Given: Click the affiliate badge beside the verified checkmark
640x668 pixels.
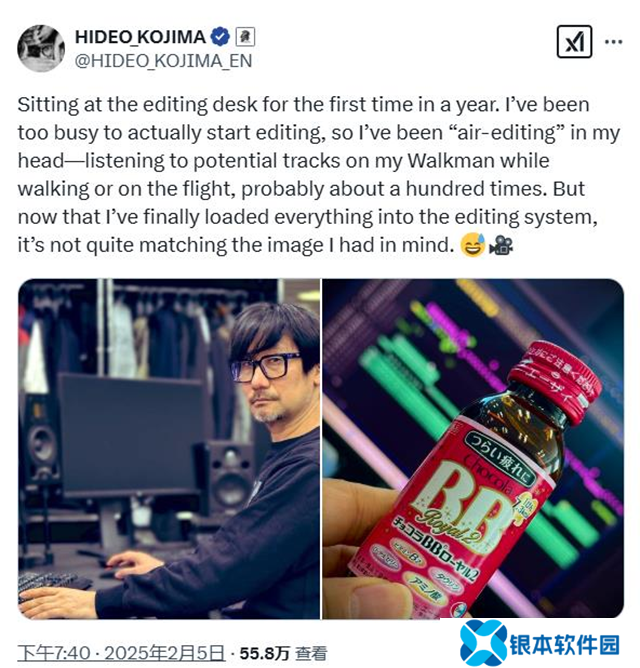Looking at the screenshot, I should [x=245, y=37].
